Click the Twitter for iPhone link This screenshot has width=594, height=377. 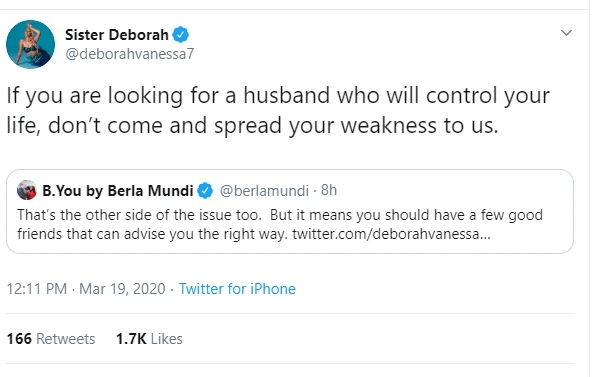(237, 289)
